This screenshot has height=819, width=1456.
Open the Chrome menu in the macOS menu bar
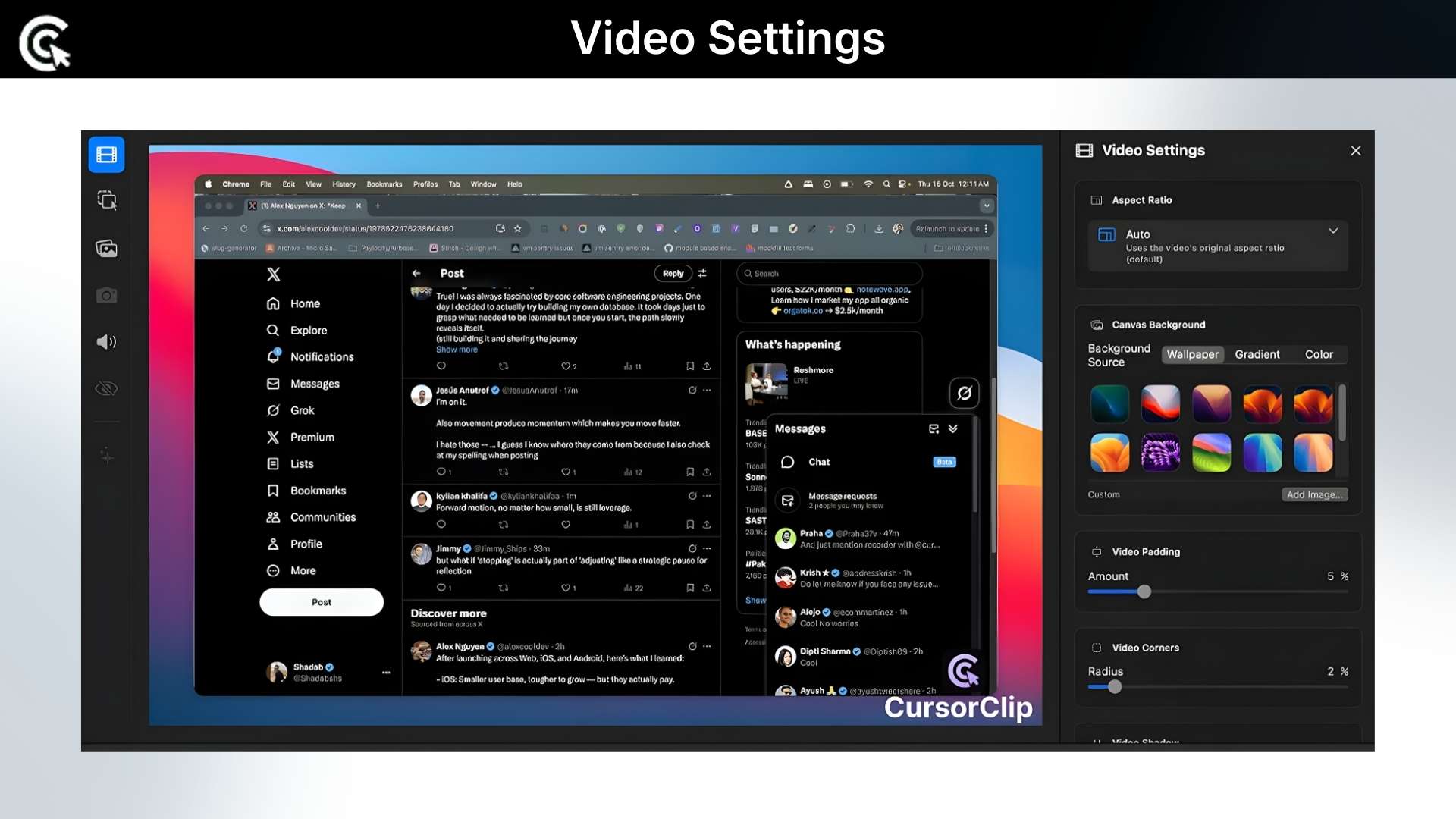point(236,184)
